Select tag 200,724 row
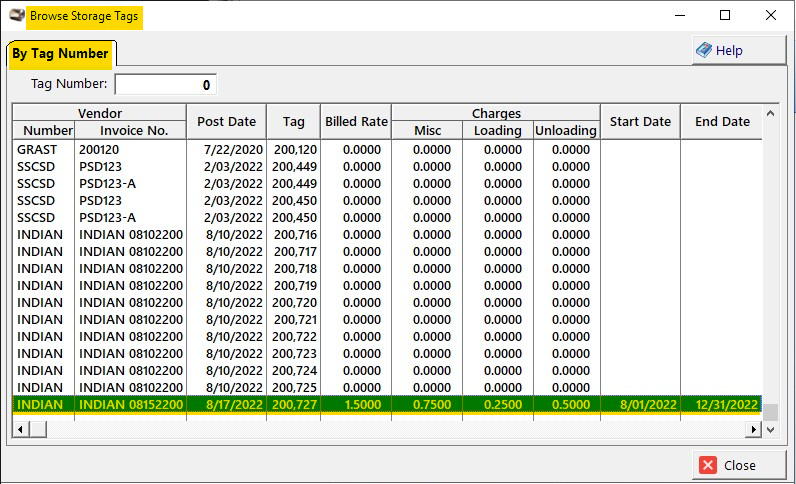796x484 pixels. point(387,371)
